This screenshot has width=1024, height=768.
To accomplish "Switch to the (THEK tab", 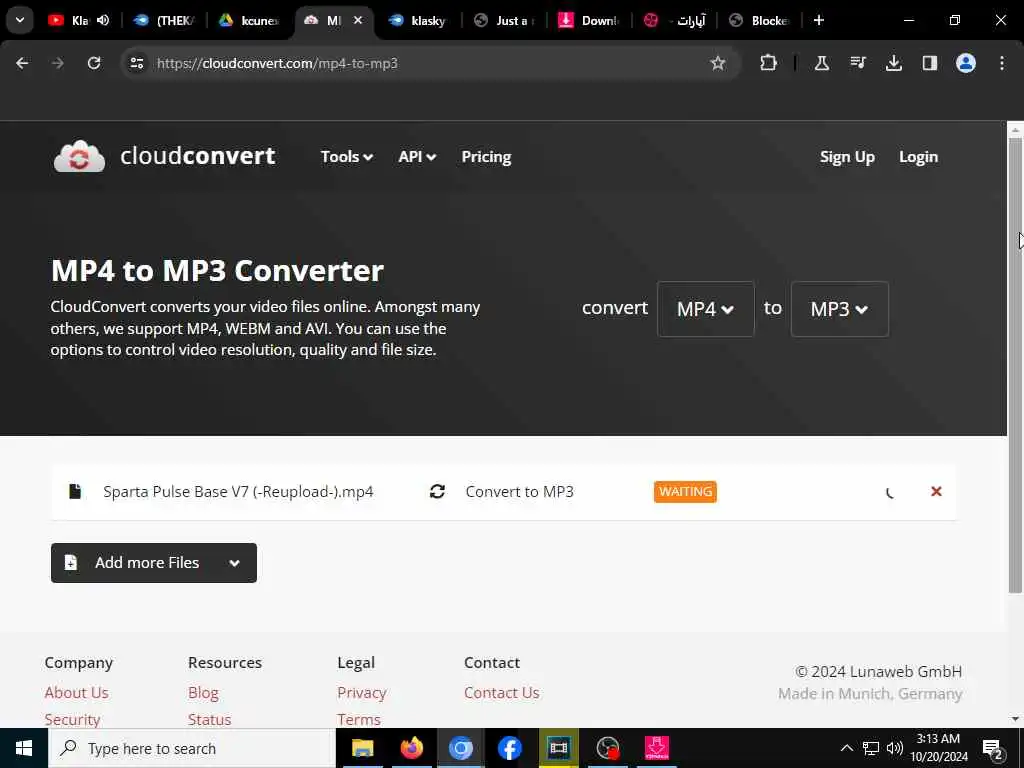I will click(x=165, y=20).
